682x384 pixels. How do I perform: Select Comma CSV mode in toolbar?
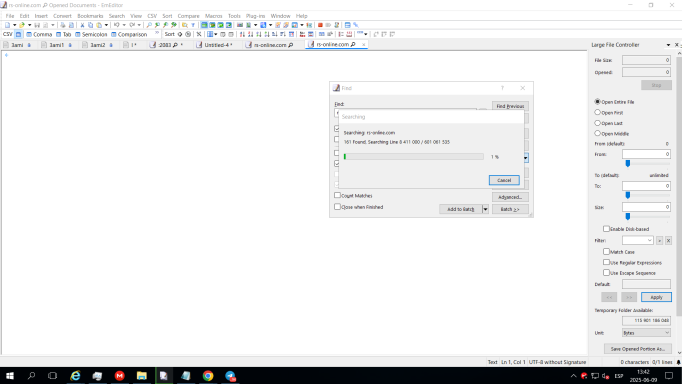(39, 34)
